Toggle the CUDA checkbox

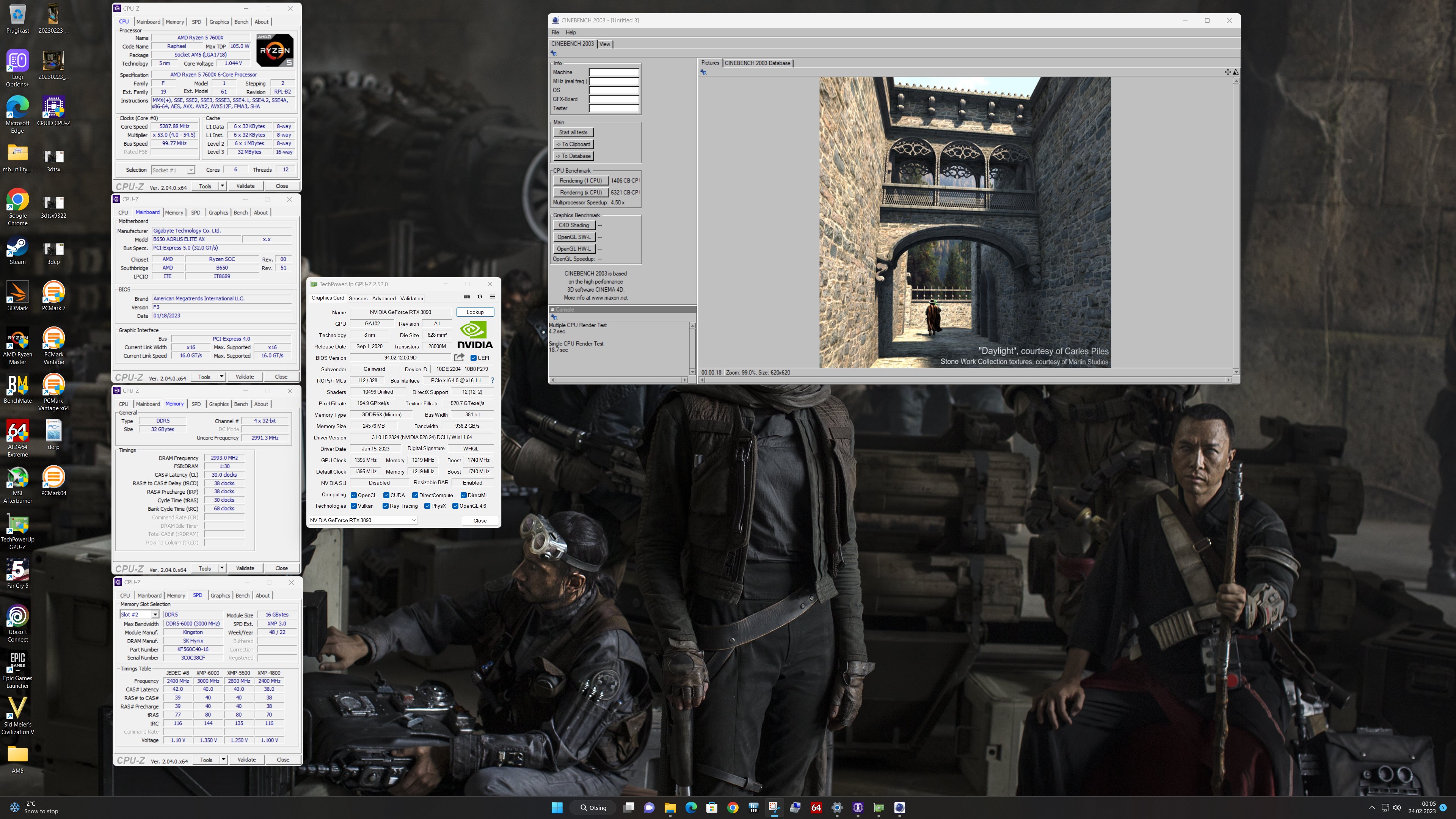tap(386, 495)
